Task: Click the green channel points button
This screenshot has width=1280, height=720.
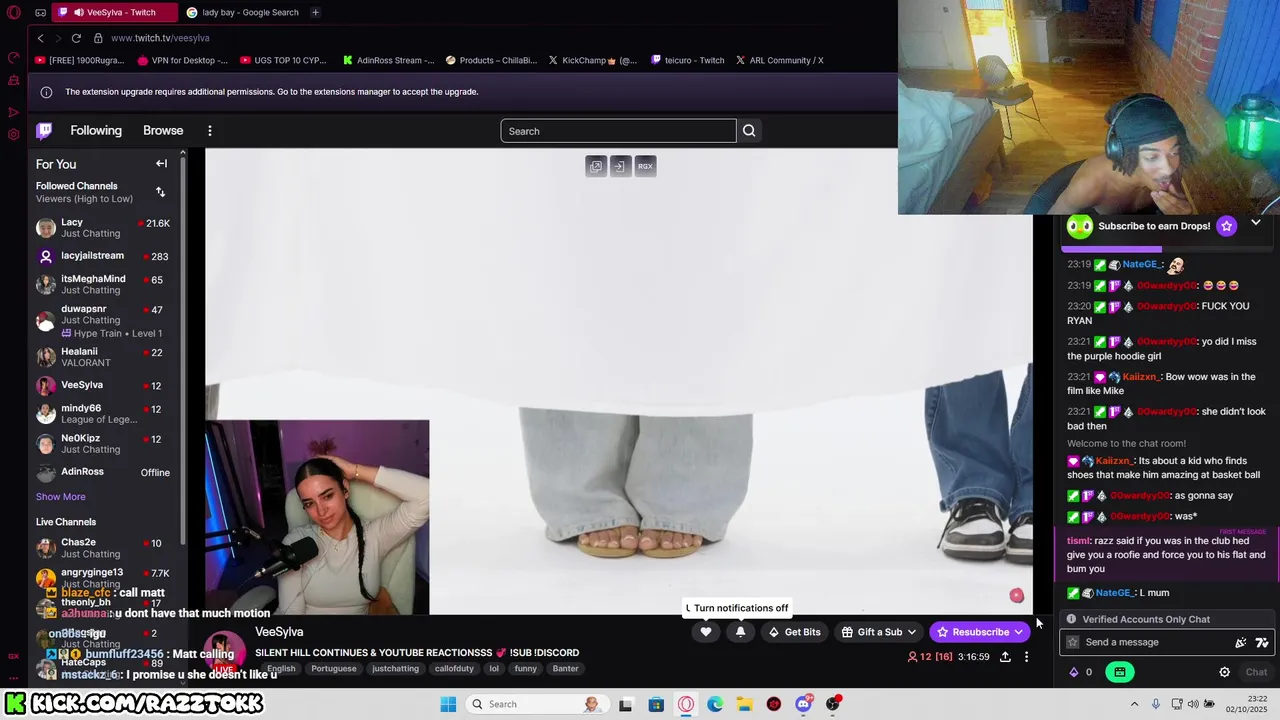Action: (1120, 672)
